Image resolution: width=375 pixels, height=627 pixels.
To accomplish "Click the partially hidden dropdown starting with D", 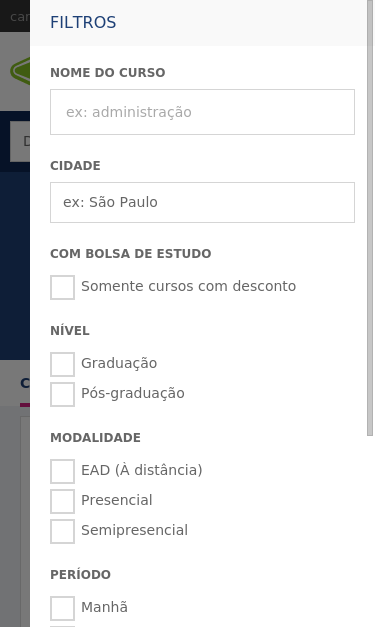I will click(x=20, y=141).
